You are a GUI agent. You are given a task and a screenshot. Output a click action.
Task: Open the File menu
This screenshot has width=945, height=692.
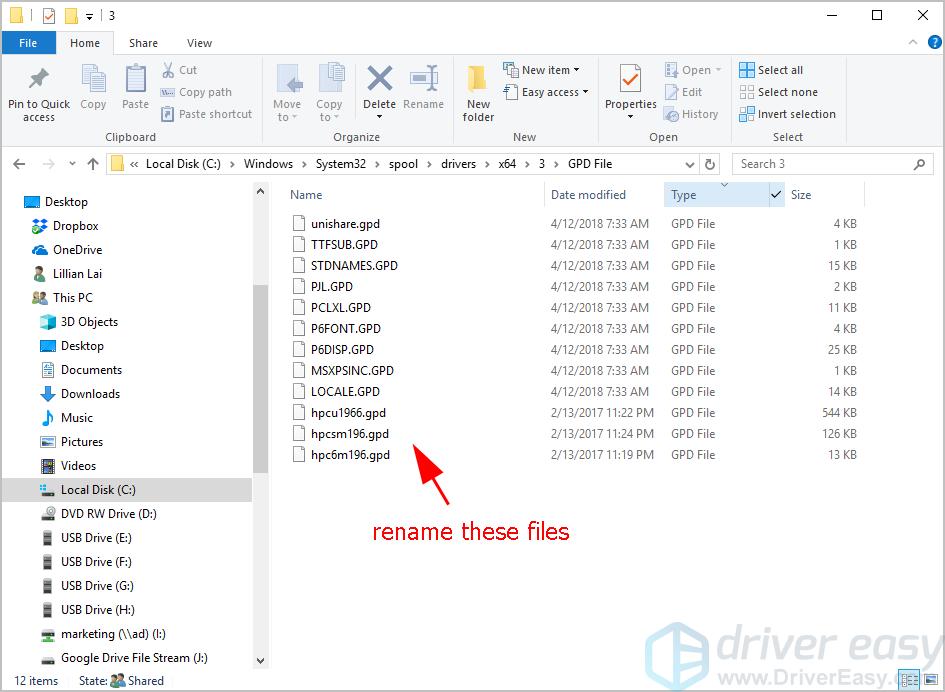click(28, 42)
